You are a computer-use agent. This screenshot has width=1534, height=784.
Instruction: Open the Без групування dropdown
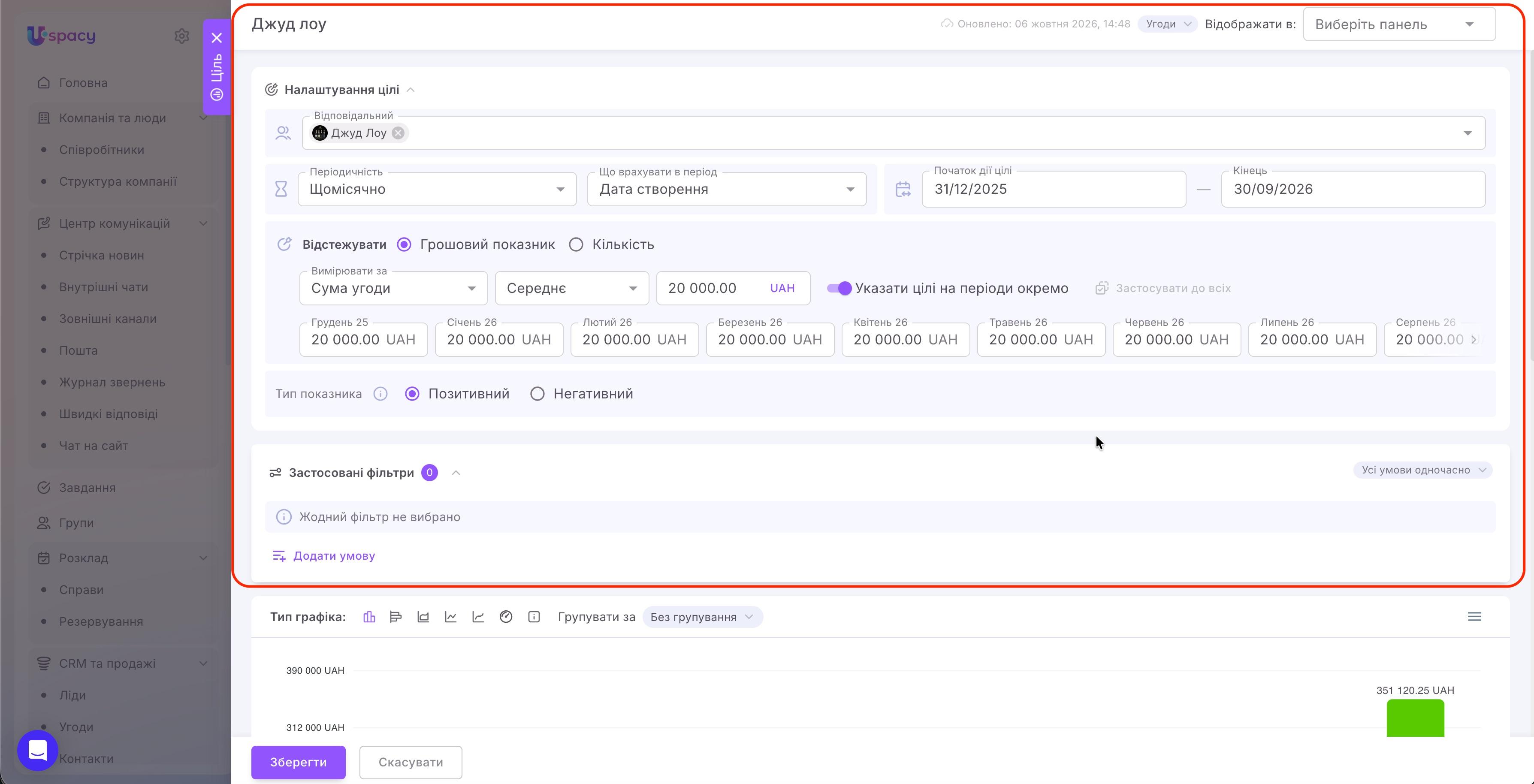click(x=703, y=617)
